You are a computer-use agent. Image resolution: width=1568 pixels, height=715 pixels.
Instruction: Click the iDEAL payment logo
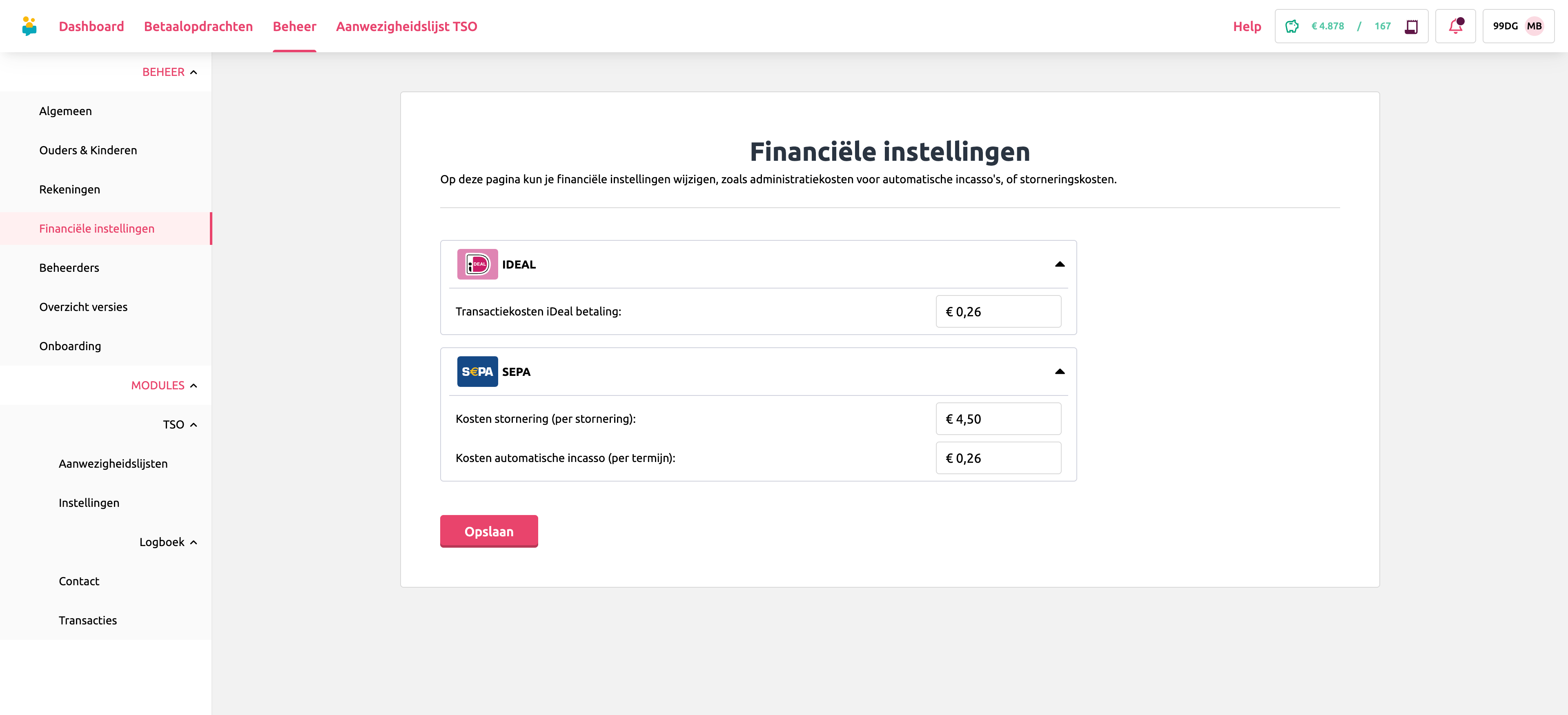pos(477,264)
